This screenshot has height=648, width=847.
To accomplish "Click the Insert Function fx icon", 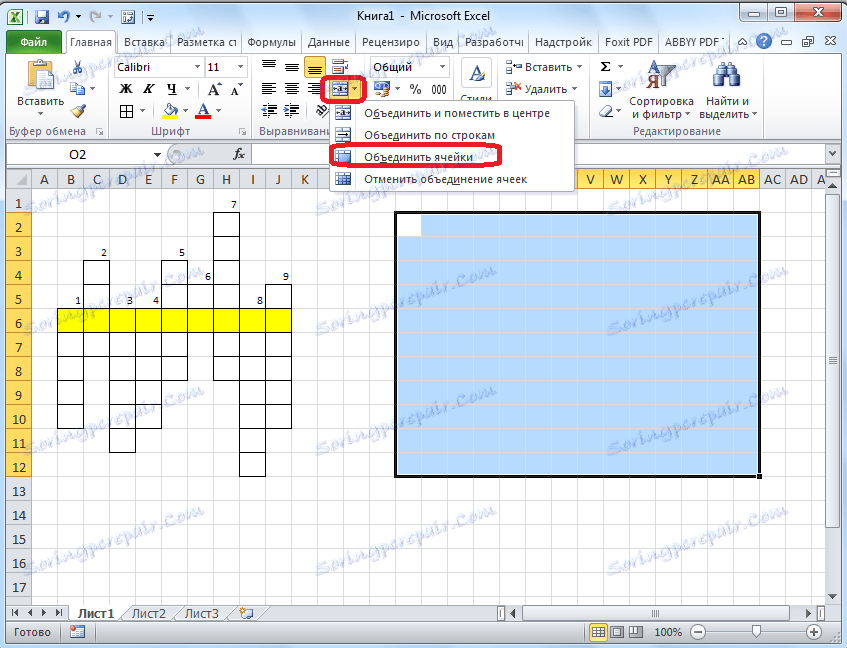I will (239, 154).
